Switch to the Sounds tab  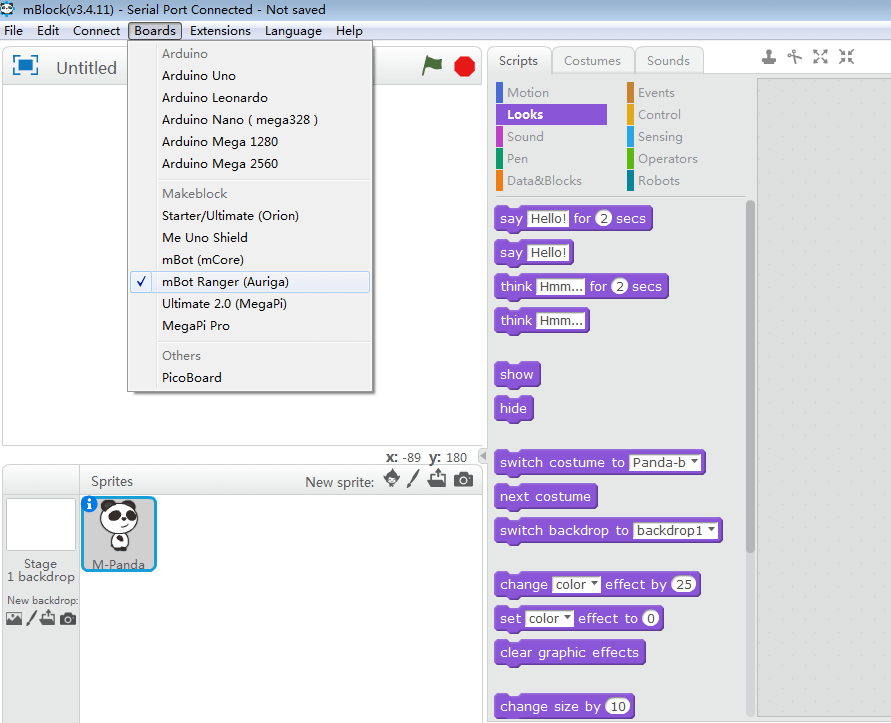(668, 61)
